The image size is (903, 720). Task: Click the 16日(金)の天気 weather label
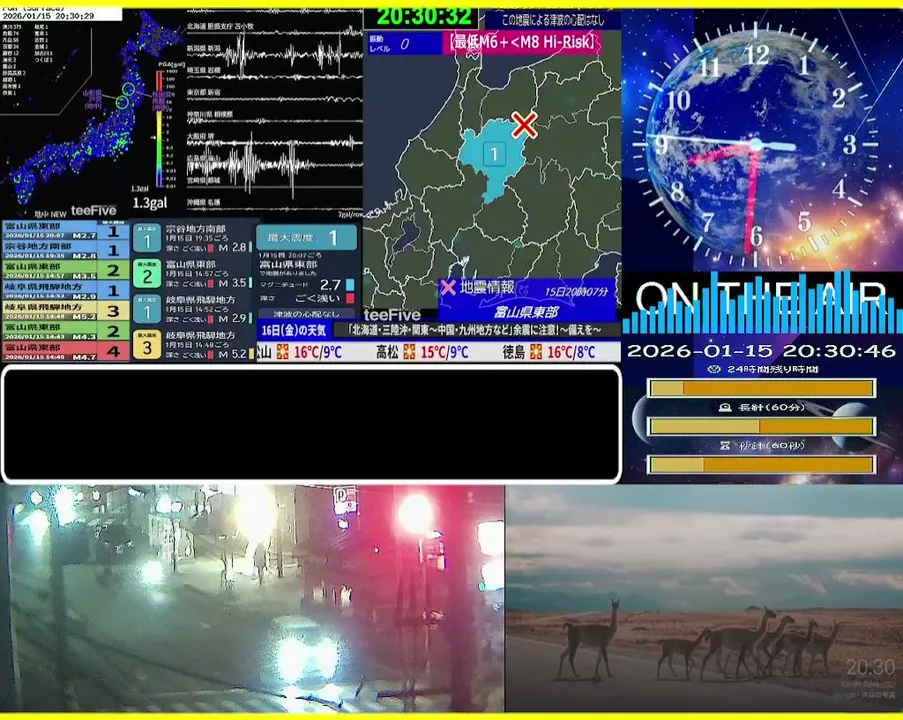(x=294, y=330)
